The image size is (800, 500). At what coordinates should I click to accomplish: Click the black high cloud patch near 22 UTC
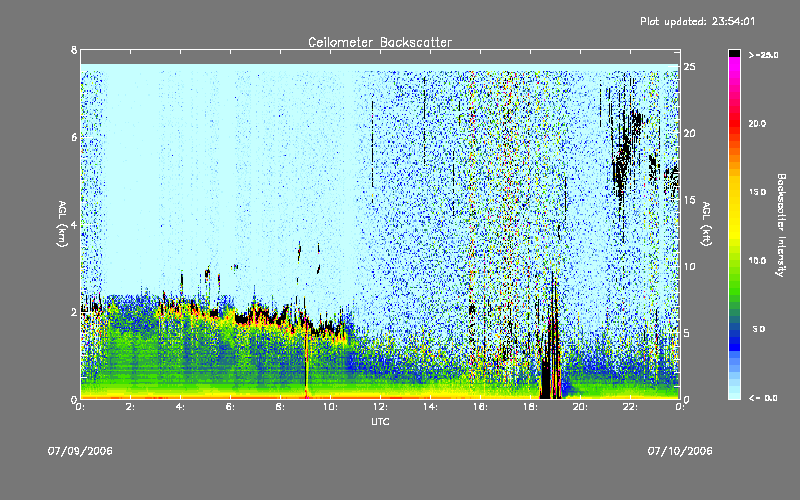point(623,153)
